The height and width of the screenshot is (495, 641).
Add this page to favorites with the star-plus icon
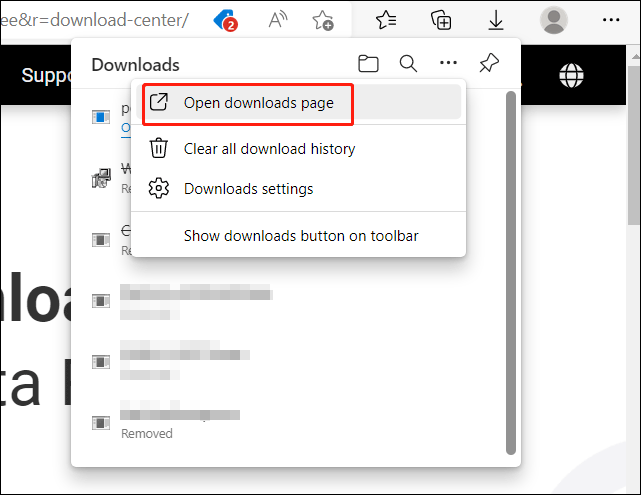pyautogui.click(x=323, y=20)
